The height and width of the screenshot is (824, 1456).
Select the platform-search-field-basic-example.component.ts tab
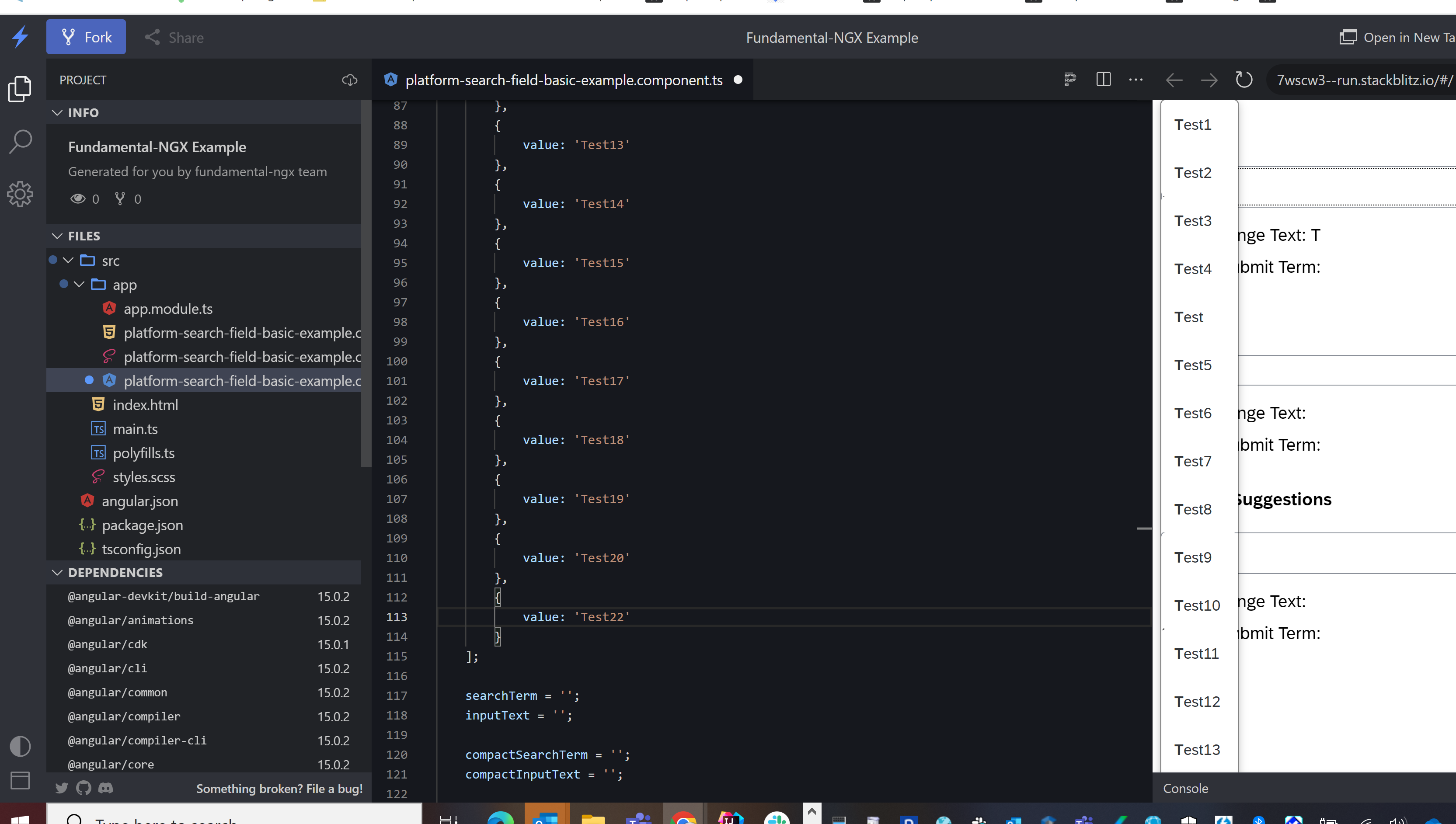point(563,80)
